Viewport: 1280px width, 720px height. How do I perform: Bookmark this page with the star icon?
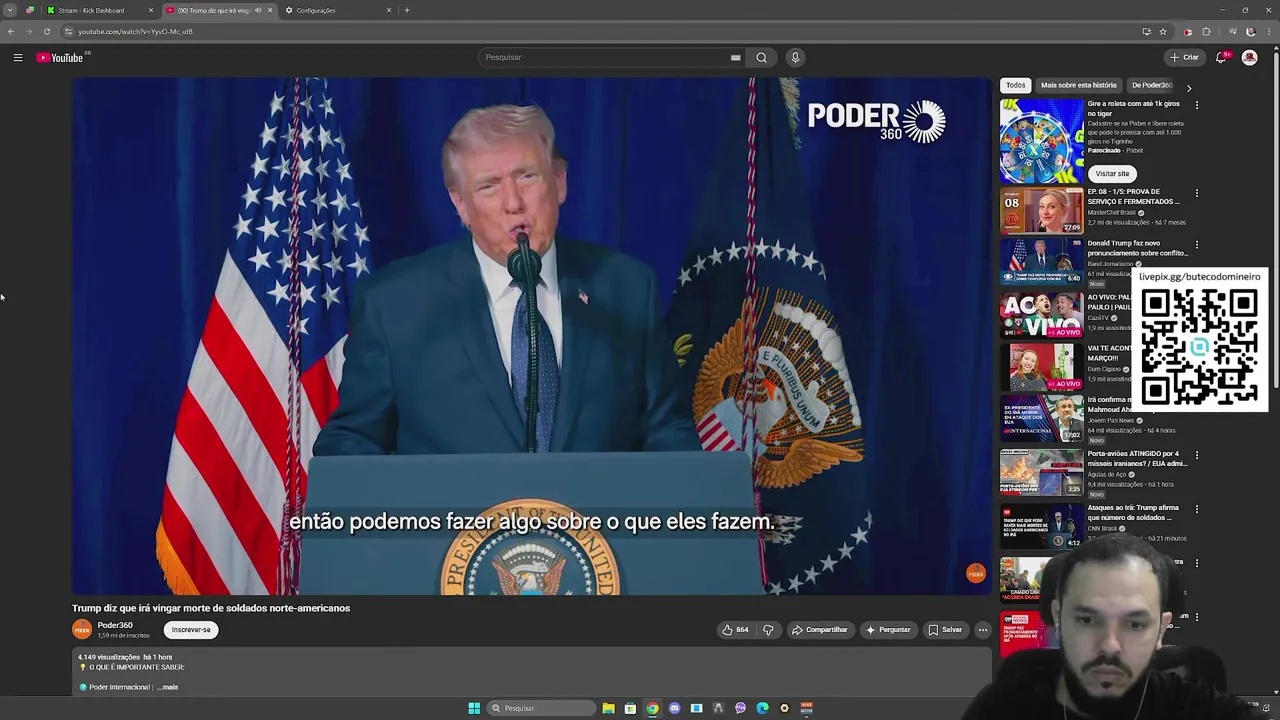(1163, 31)
